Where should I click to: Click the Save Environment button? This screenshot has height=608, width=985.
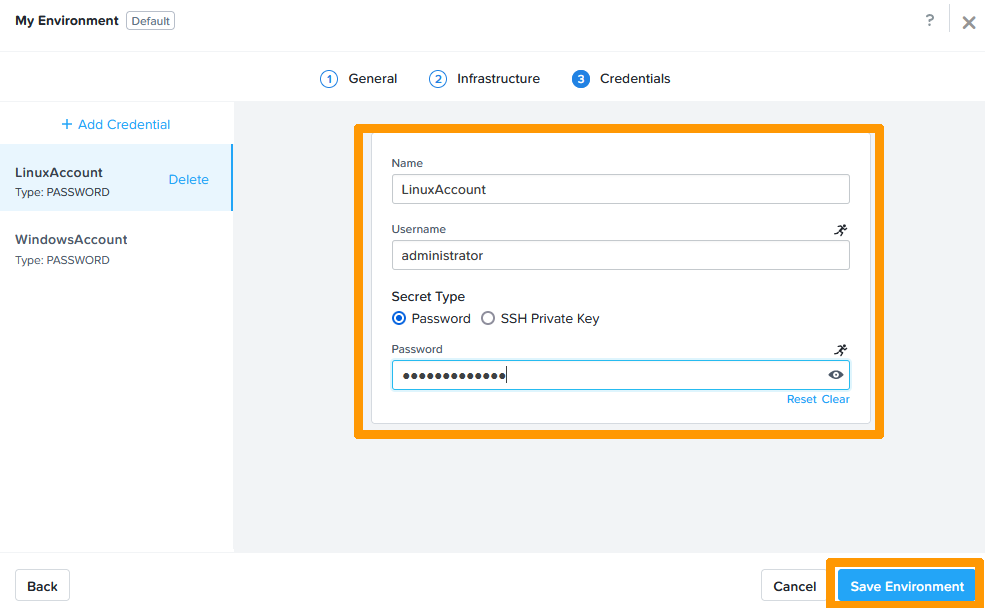point(906,586)
